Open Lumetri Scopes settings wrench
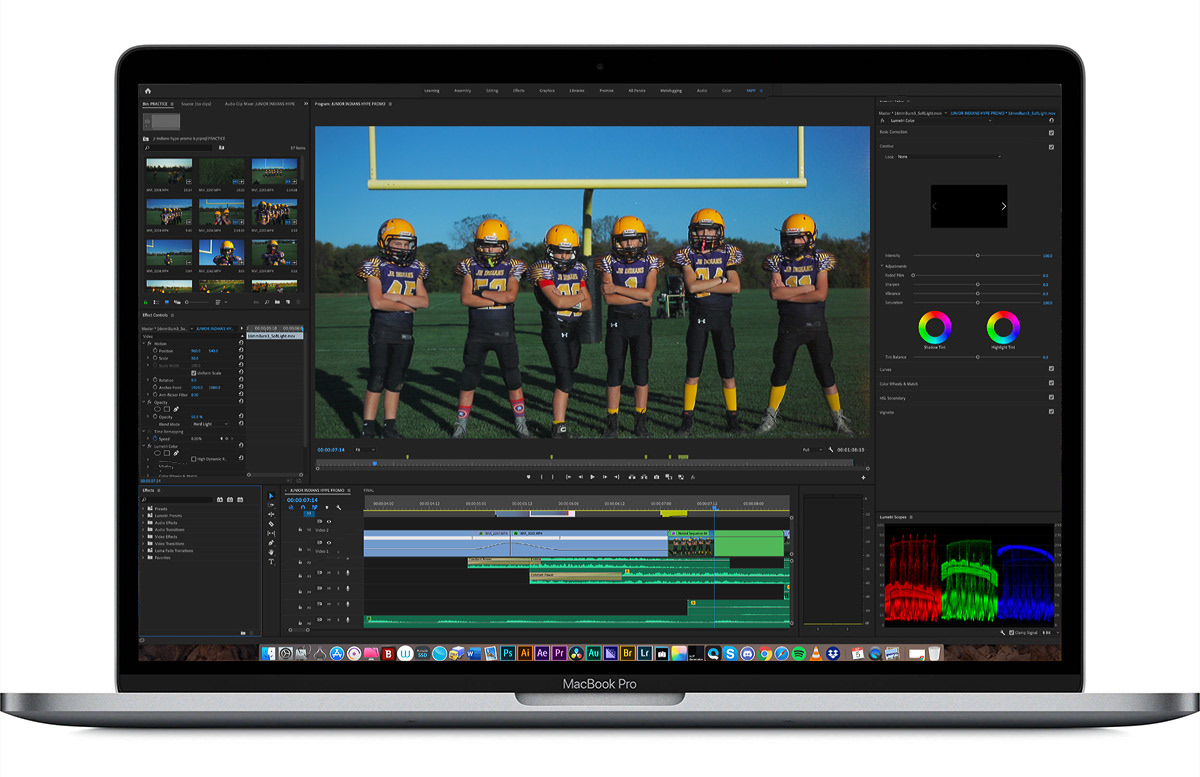This screenshot has height=777, width=1200. coord(1002,632)
